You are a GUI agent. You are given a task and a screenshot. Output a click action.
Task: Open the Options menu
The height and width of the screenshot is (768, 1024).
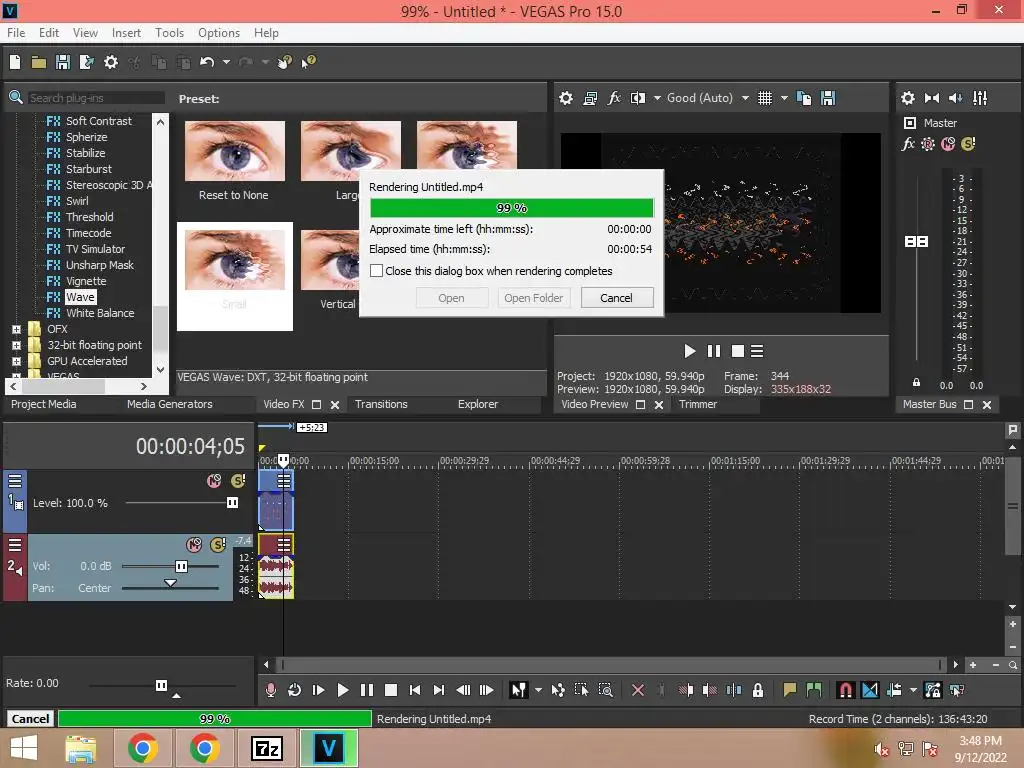coord(219,33)
